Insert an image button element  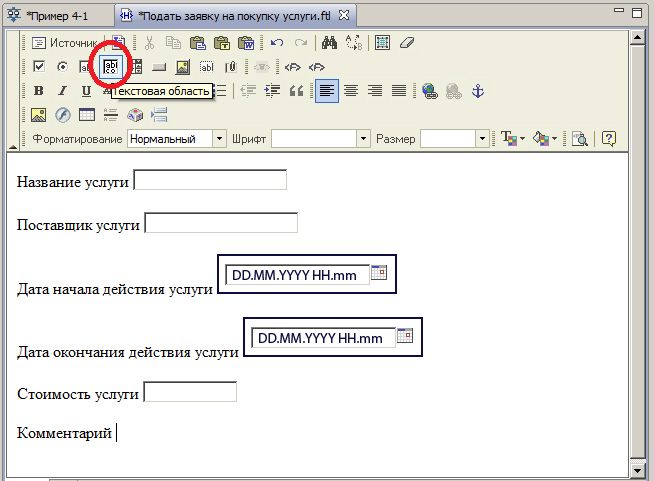coord(183,67)
